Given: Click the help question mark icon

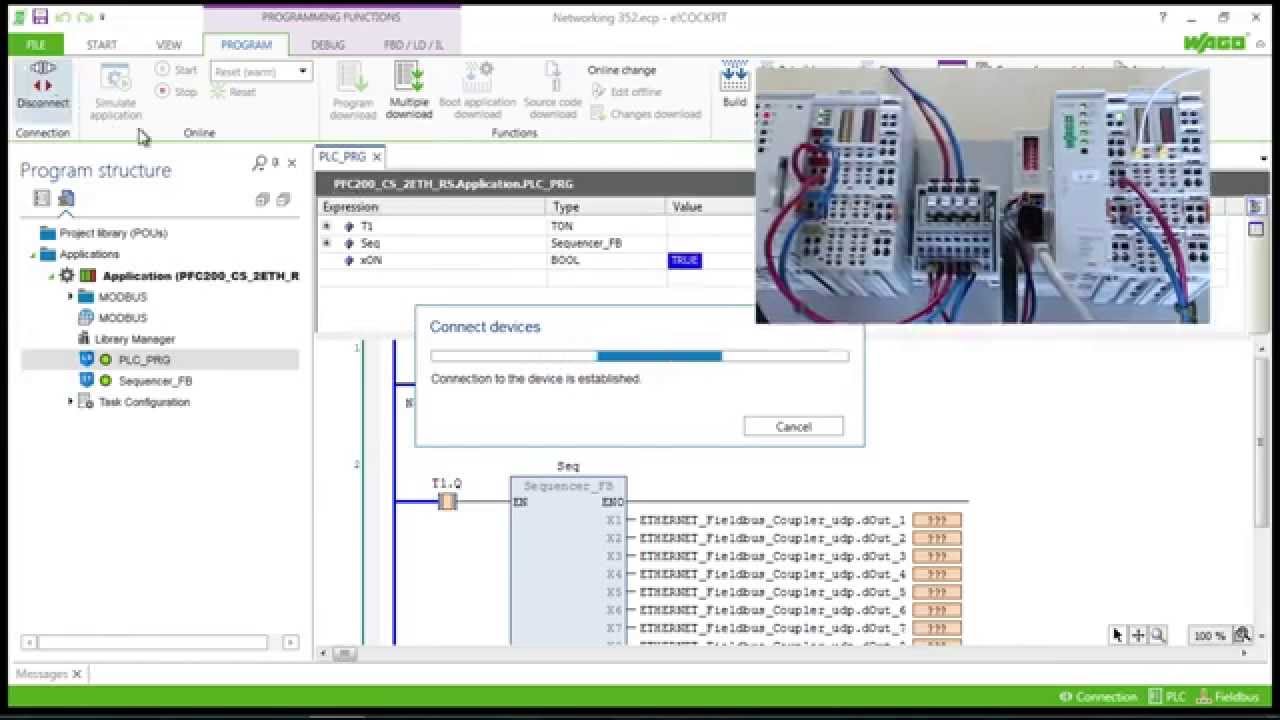Looking at the screenshot, I should (1163, 17).
